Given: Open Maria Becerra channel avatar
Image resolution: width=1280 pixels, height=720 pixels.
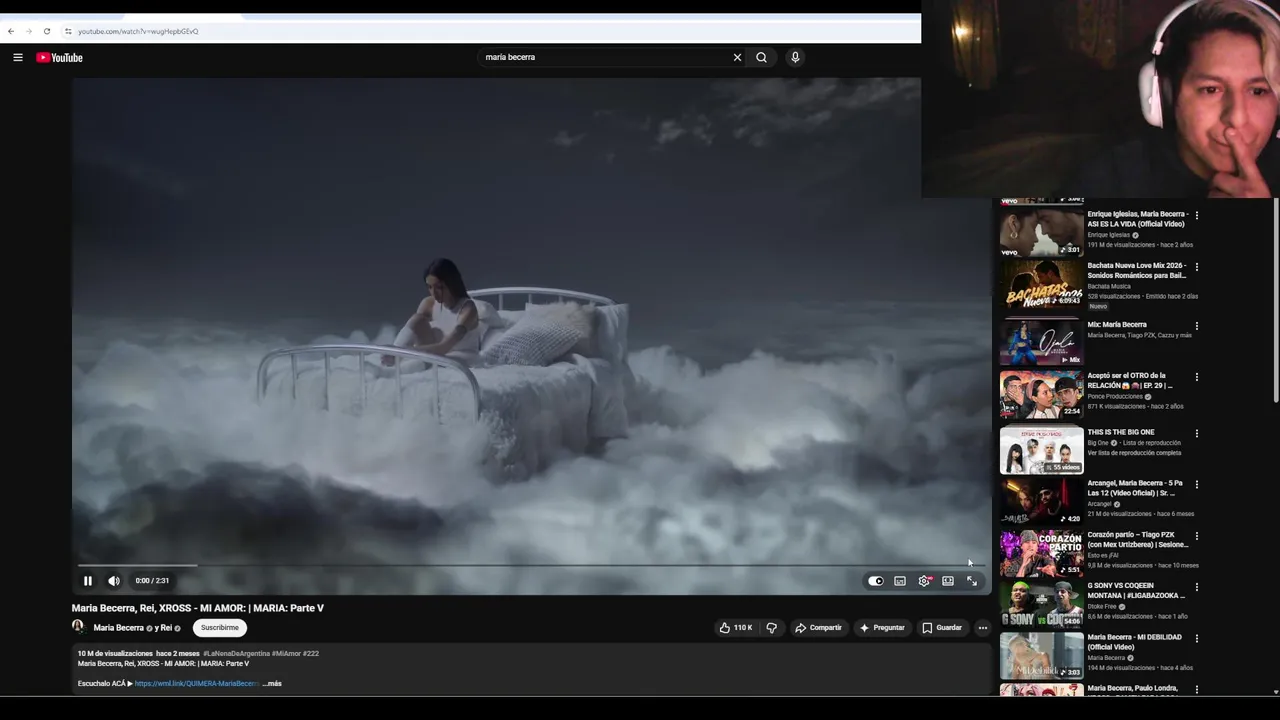Looking at the screenshot, I should (78, 627).
